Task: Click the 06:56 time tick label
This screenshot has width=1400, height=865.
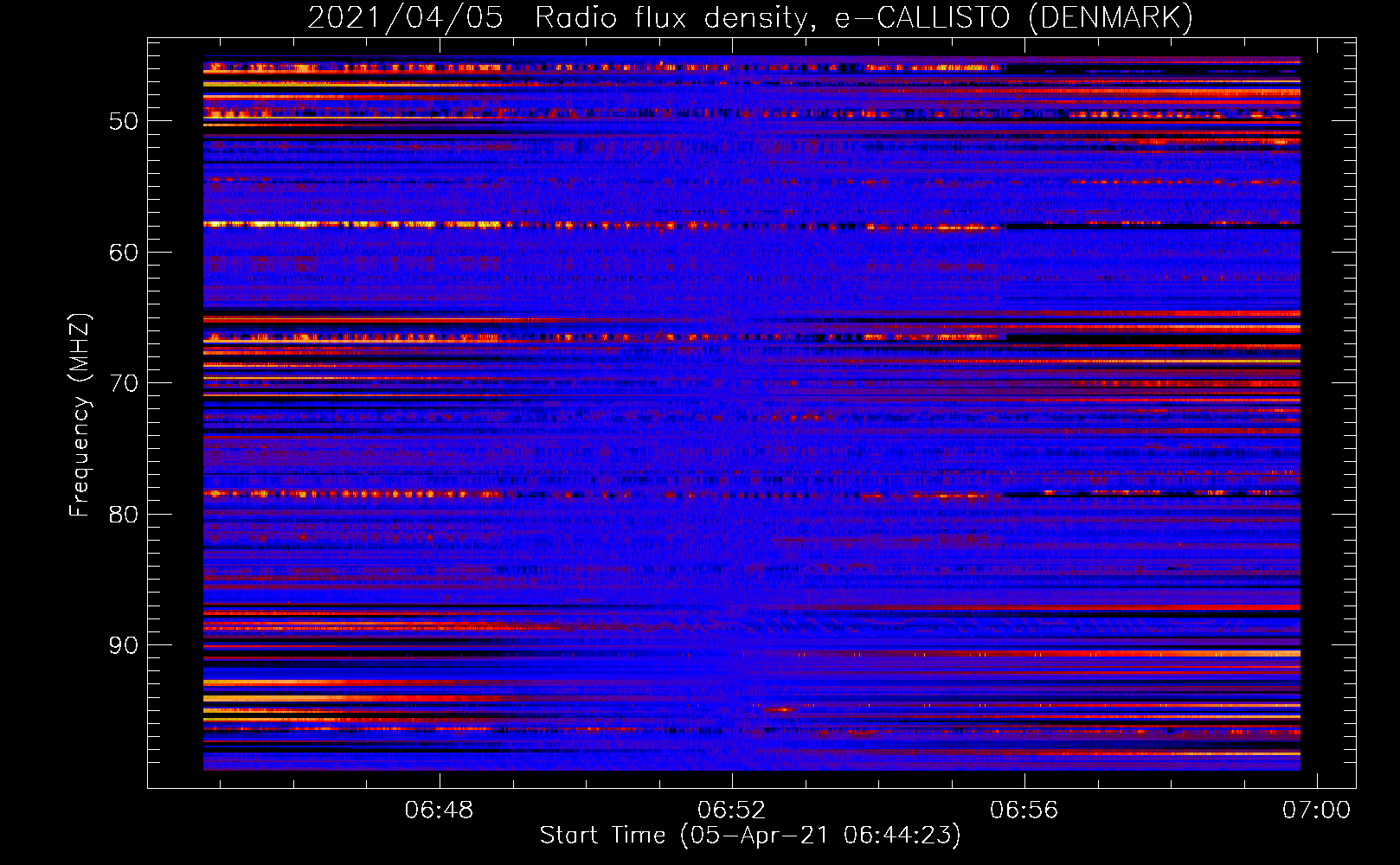Action: pyautogui.click(x=1024, y=811)
